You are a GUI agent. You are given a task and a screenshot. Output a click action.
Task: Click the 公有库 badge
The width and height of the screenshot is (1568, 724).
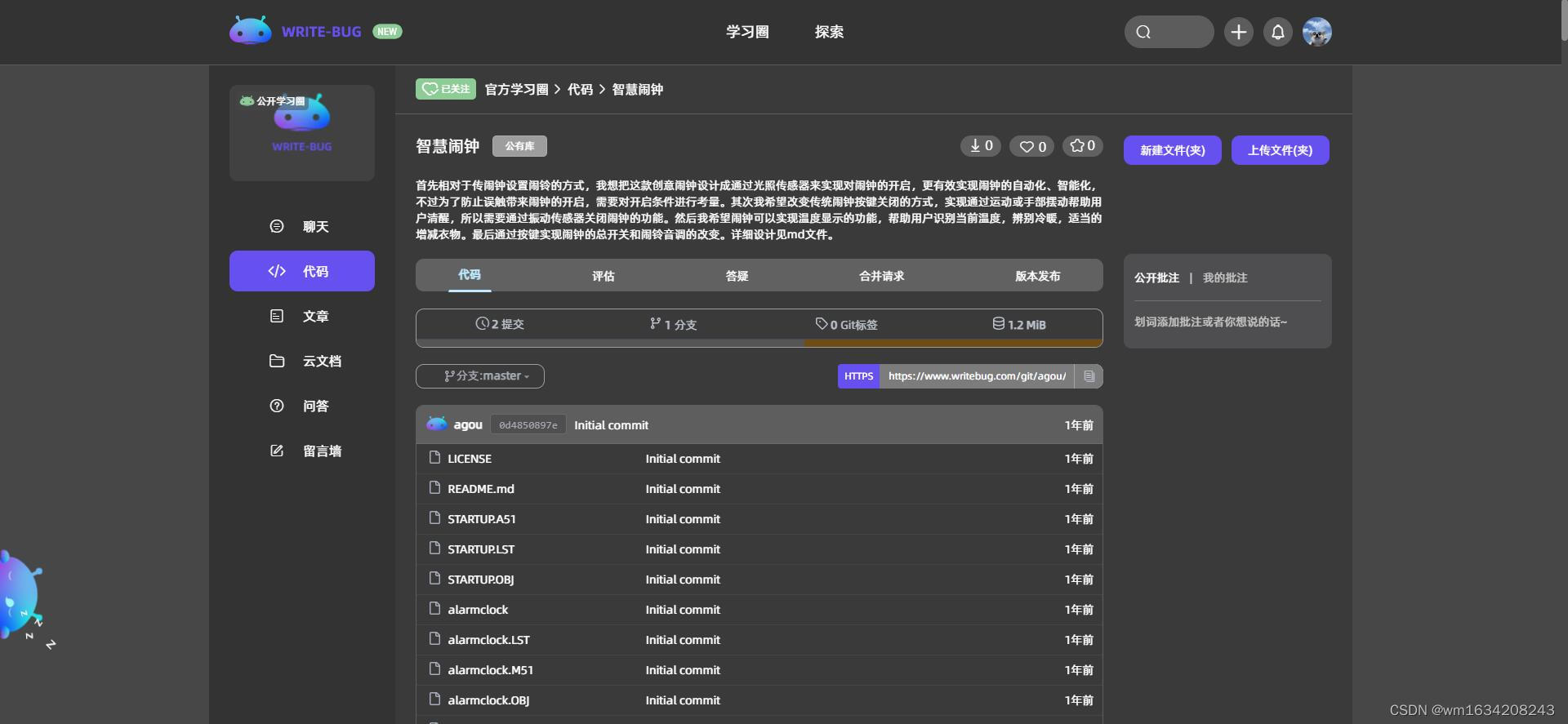point(519,146)
